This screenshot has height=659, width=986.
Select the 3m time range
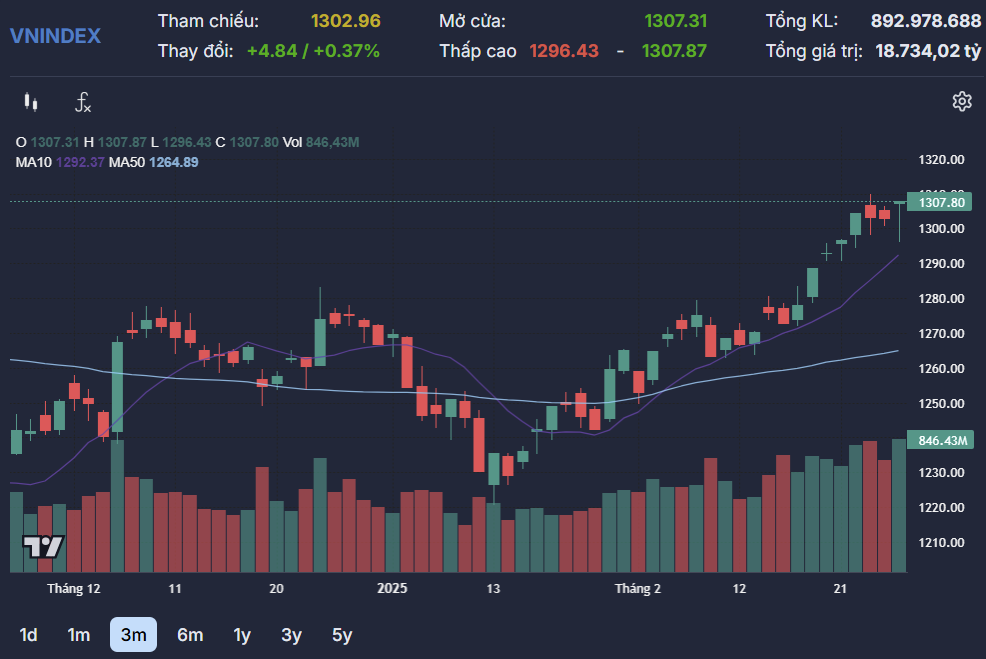[133, 635]
